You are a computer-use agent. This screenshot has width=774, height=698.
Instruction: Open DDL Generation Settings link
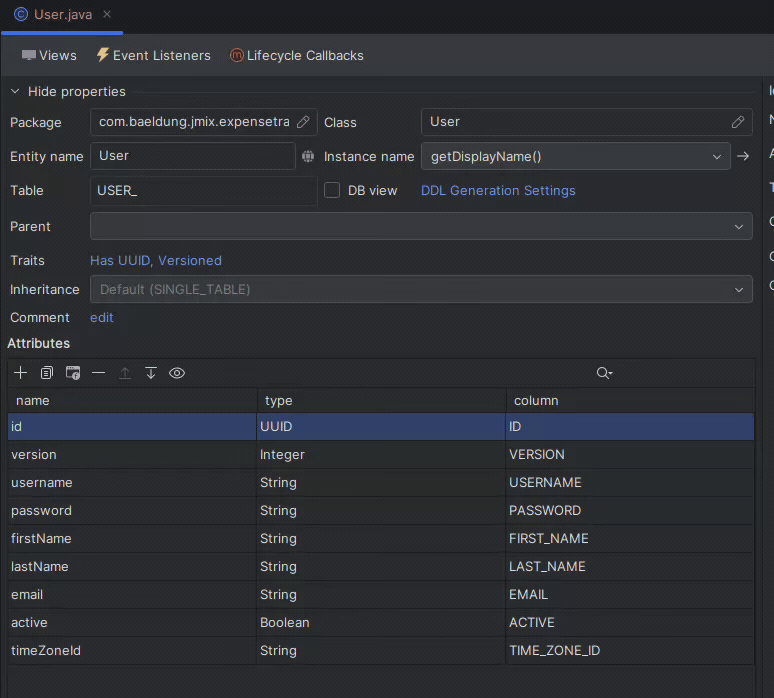tap(498, 190)
